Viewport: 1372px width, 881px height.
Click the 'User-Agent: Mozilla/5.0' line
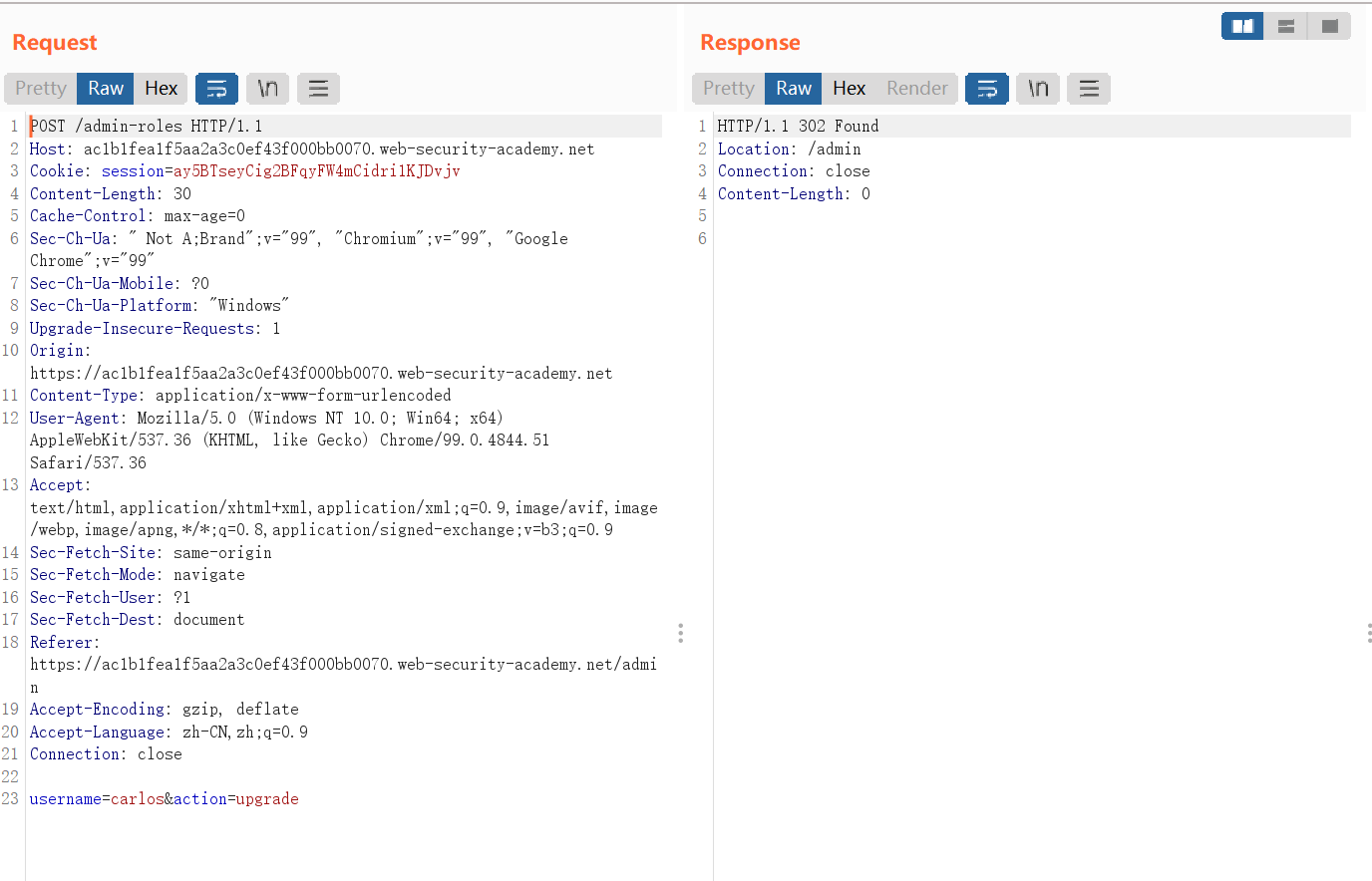tap(266, 419)
